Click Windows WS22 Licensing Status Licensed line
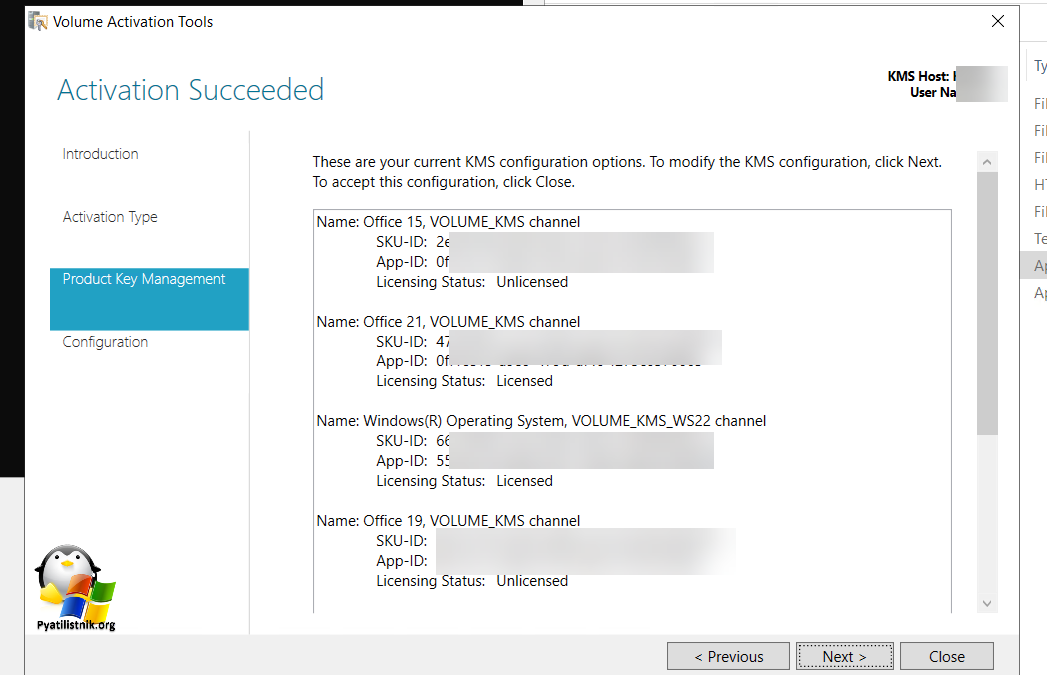The height and width of the screenshot is (675, 1047). pyautogui.click(x=464, y=481)
